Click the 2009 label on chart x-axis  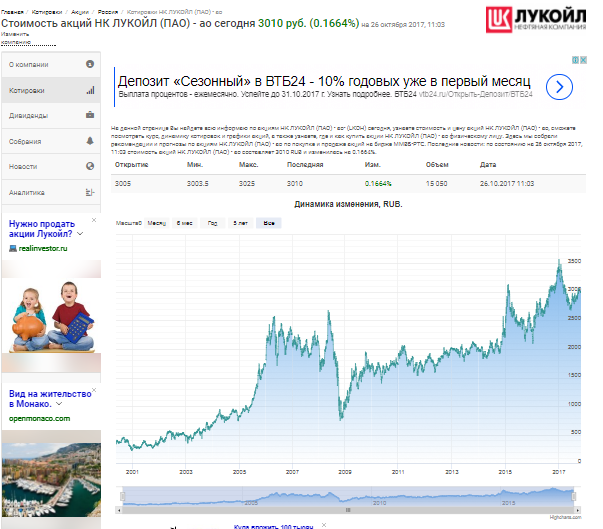345,472
